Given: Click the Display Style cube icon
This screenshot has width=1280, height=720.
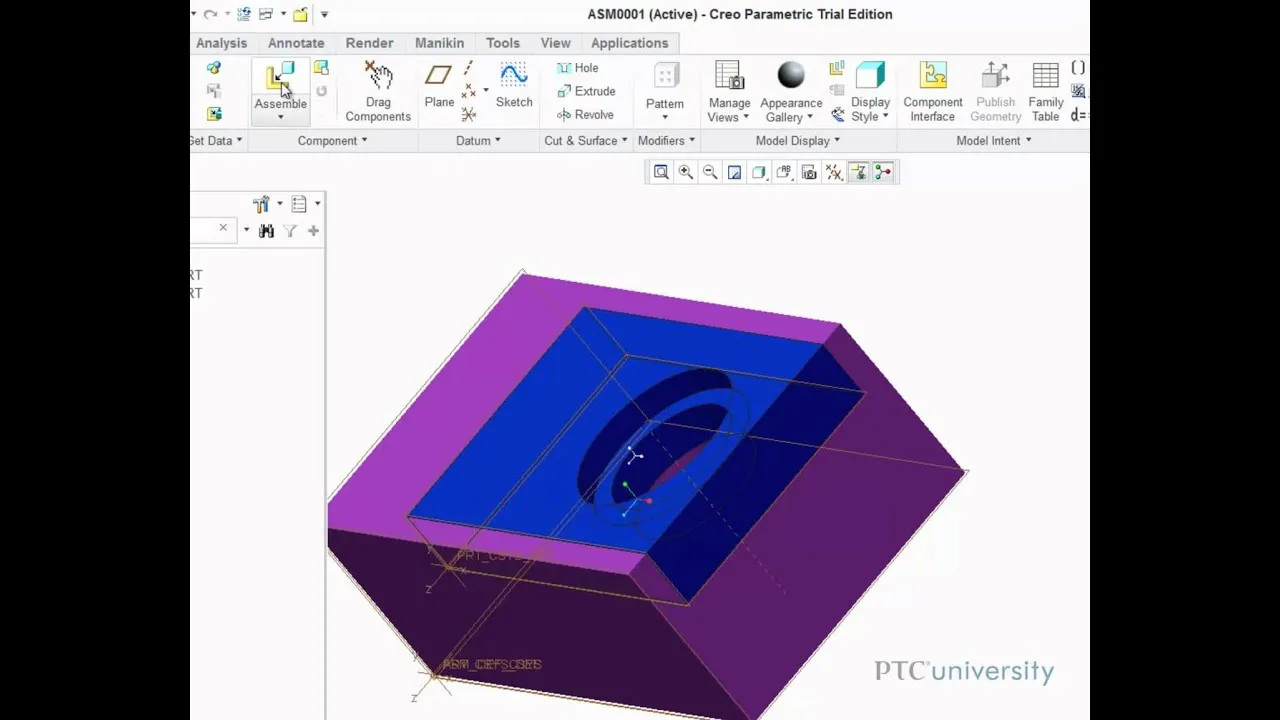Looking at the screenshot, I should pos(870,76).
